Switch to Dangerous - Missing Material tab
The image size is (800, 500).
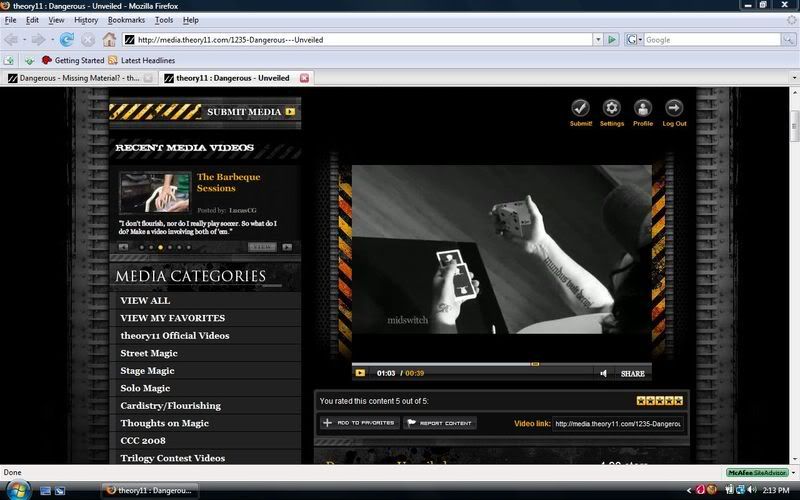80,78
